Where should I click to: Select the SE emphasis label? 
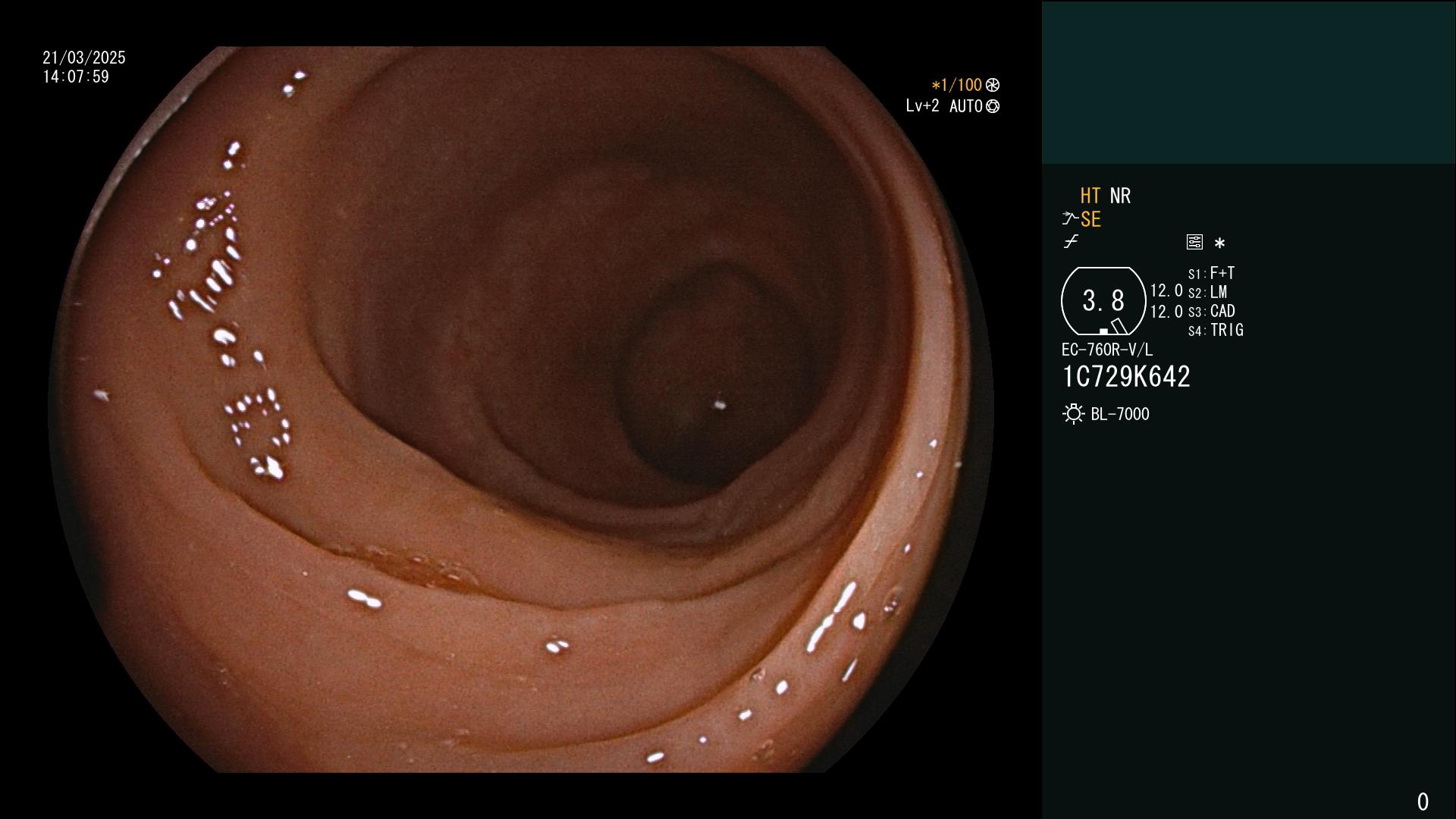pyautogui.click(x=1090, y=219)
